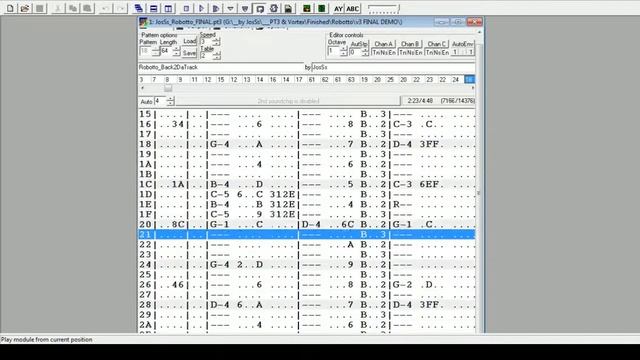The image size is (640, 360).
Task: Click the author field containing JosSx
Action: pyautogui.click(x=393, y=67)
